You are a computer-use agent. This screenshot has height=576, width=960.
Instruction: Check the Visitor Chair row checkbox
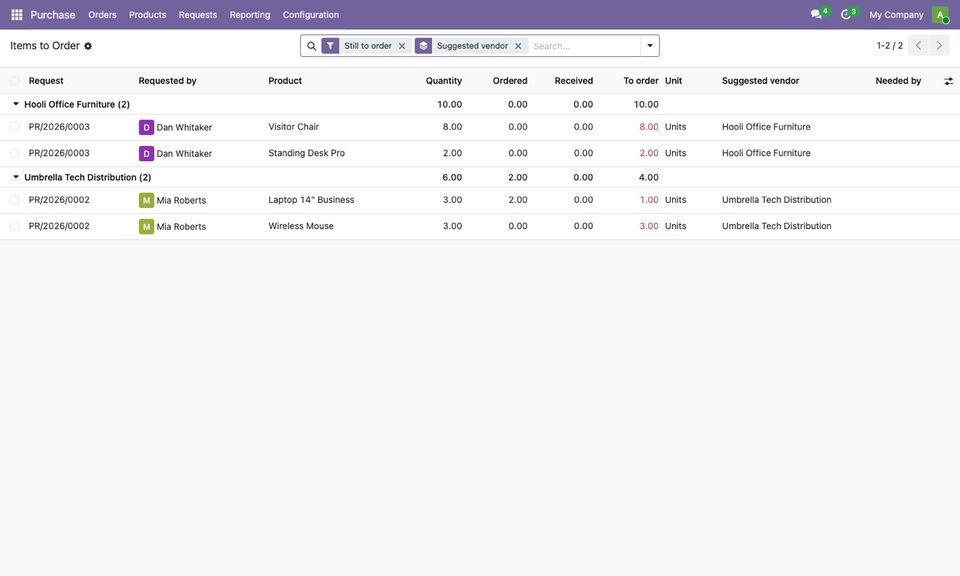point(15,127)
